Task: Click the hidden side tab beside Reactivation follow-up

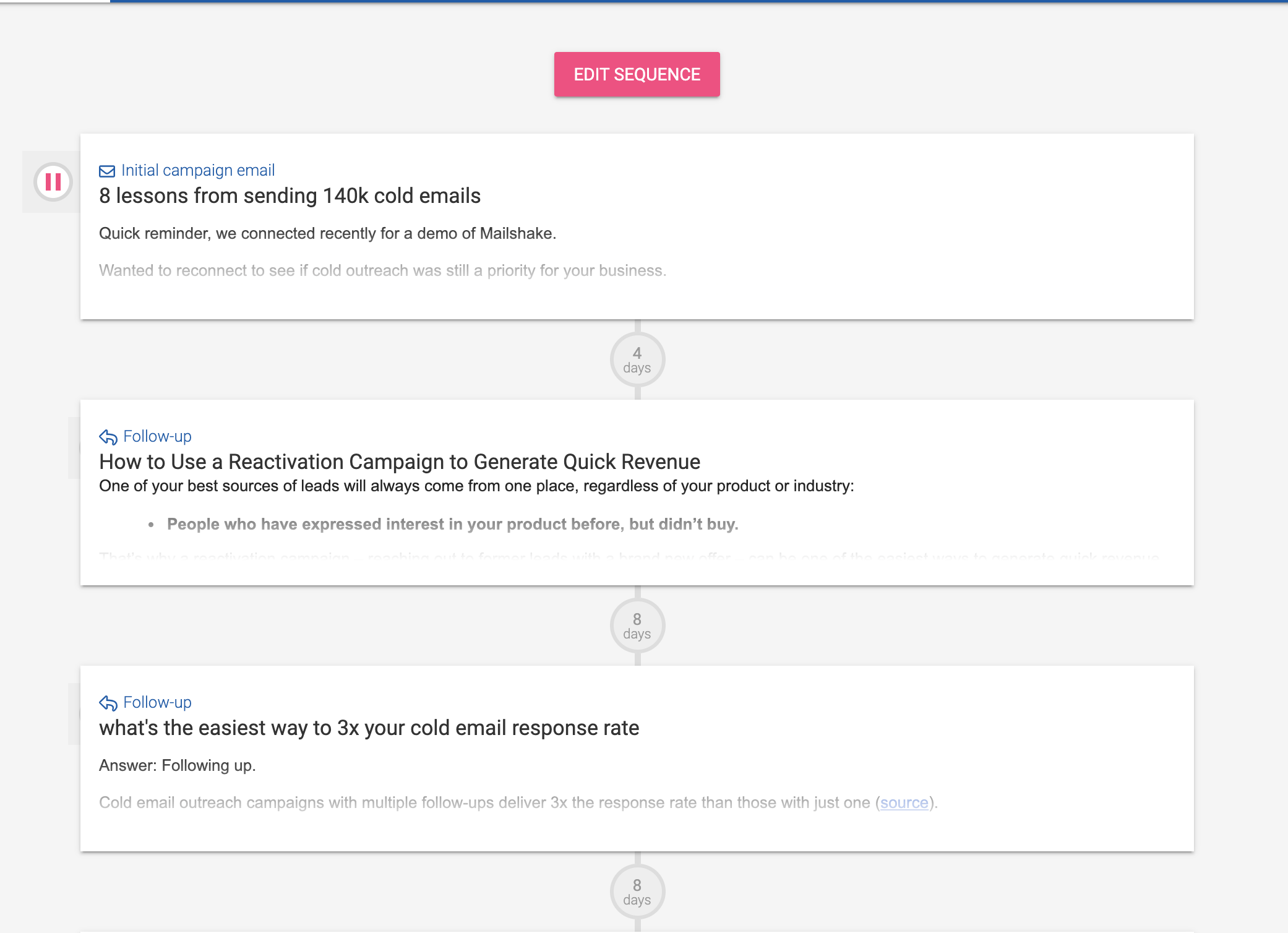Action: coord(74,447)
